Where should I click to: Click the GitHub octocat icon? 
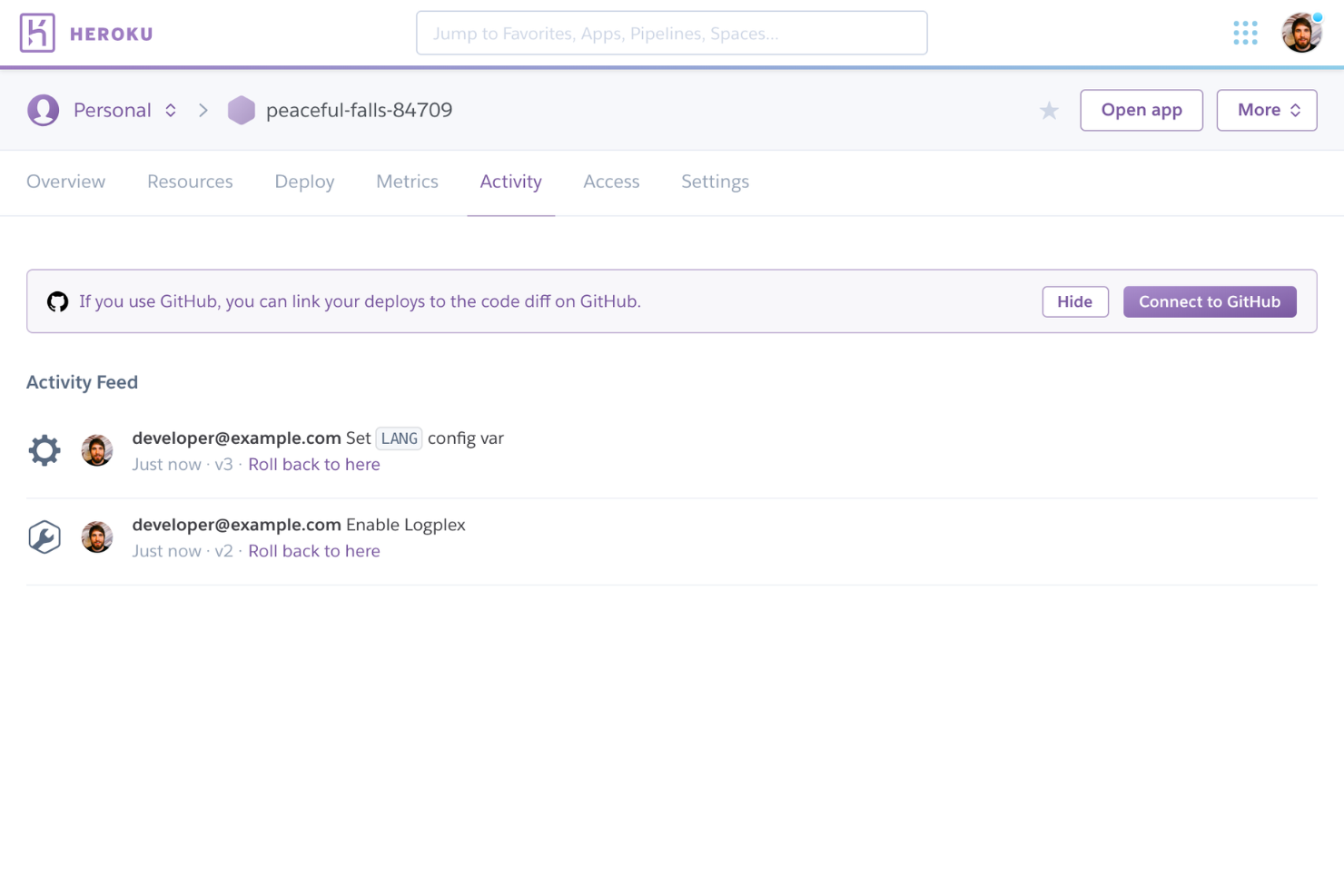click(x=57, y=300)
